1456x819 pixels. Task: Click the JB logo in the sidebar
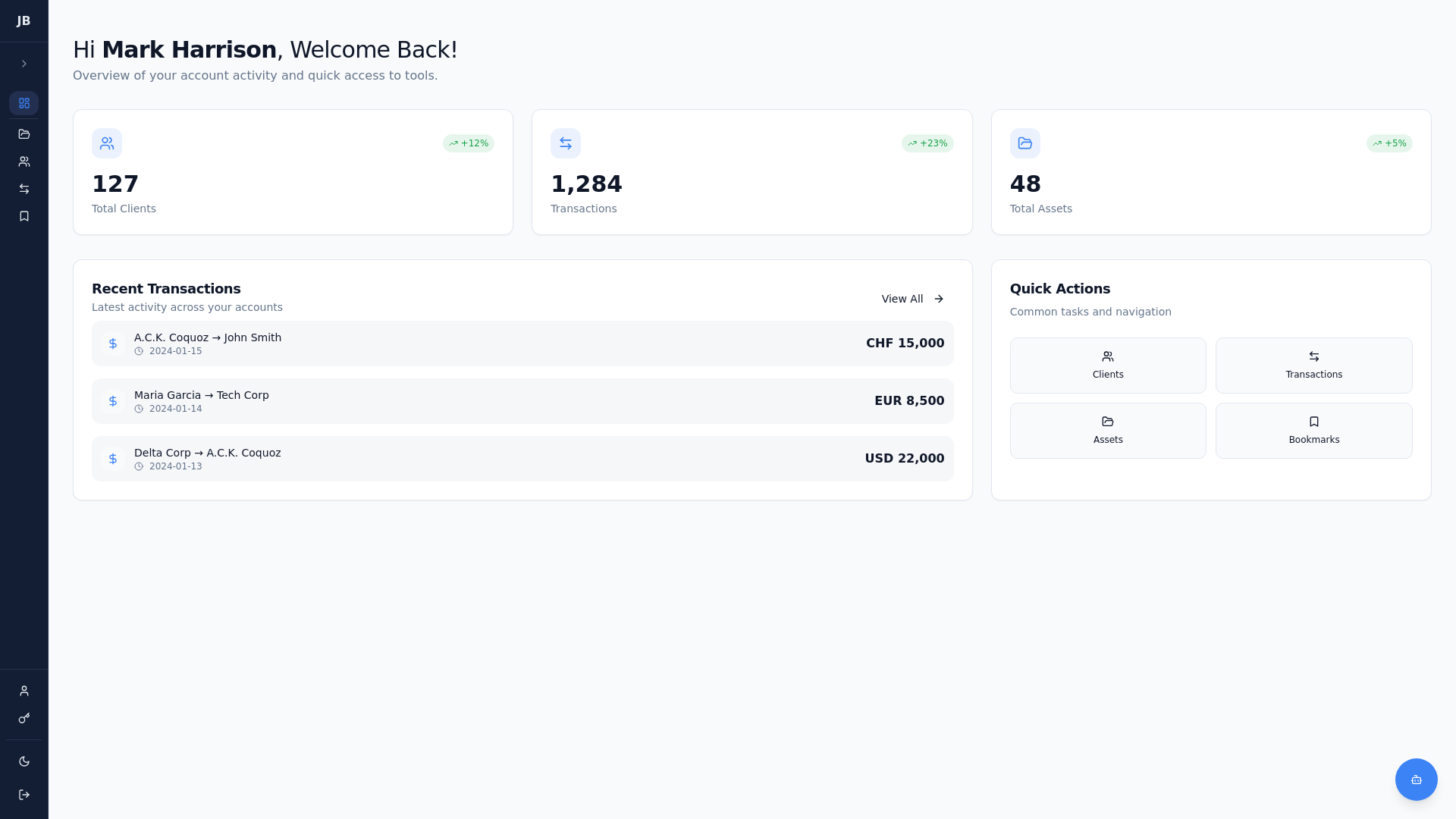pos(24,21)
